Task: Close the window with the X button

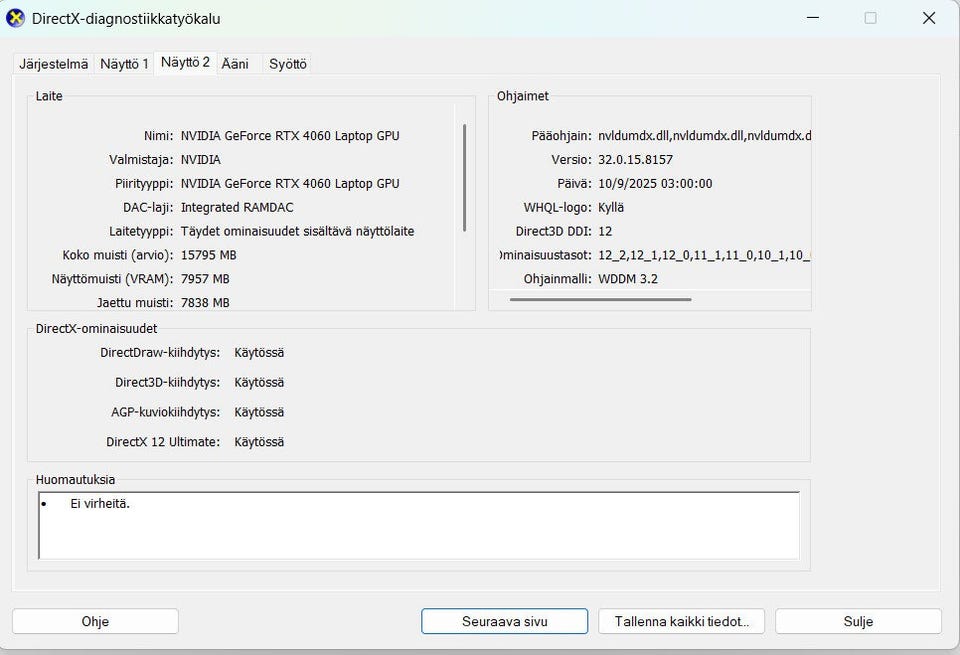Action: [x=929, y=18]
